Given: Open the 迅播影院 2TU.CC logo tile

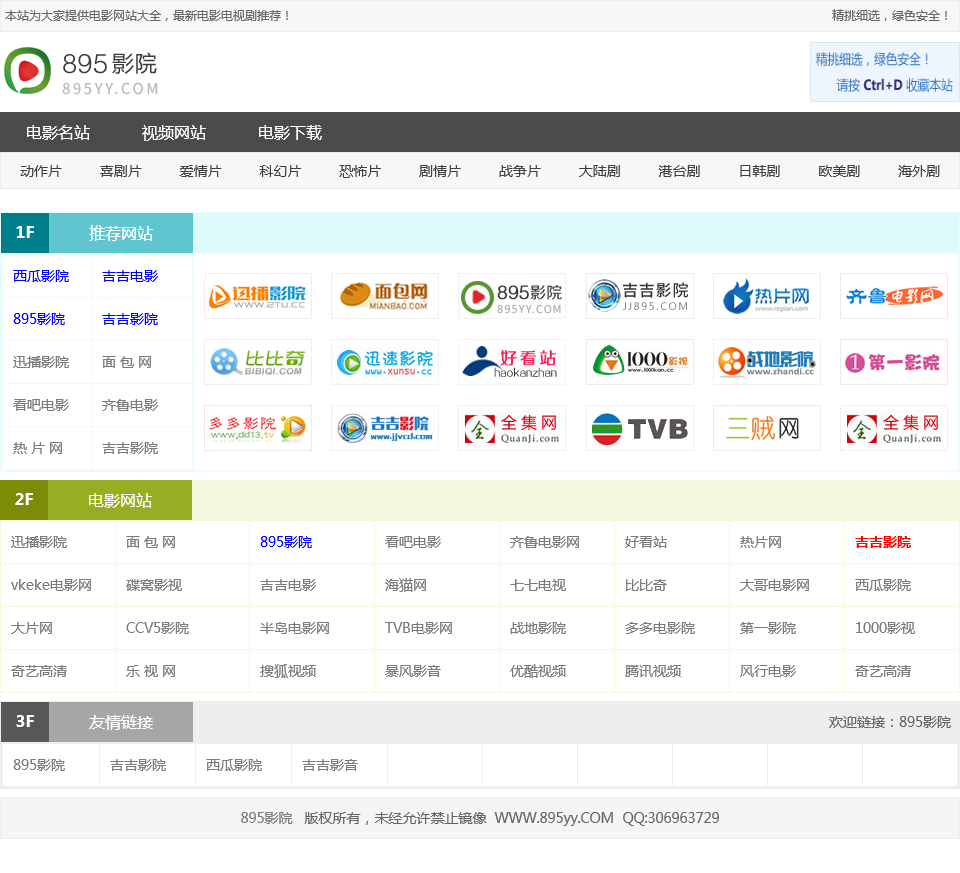Looking at the screenshot, I should point(258,296).
